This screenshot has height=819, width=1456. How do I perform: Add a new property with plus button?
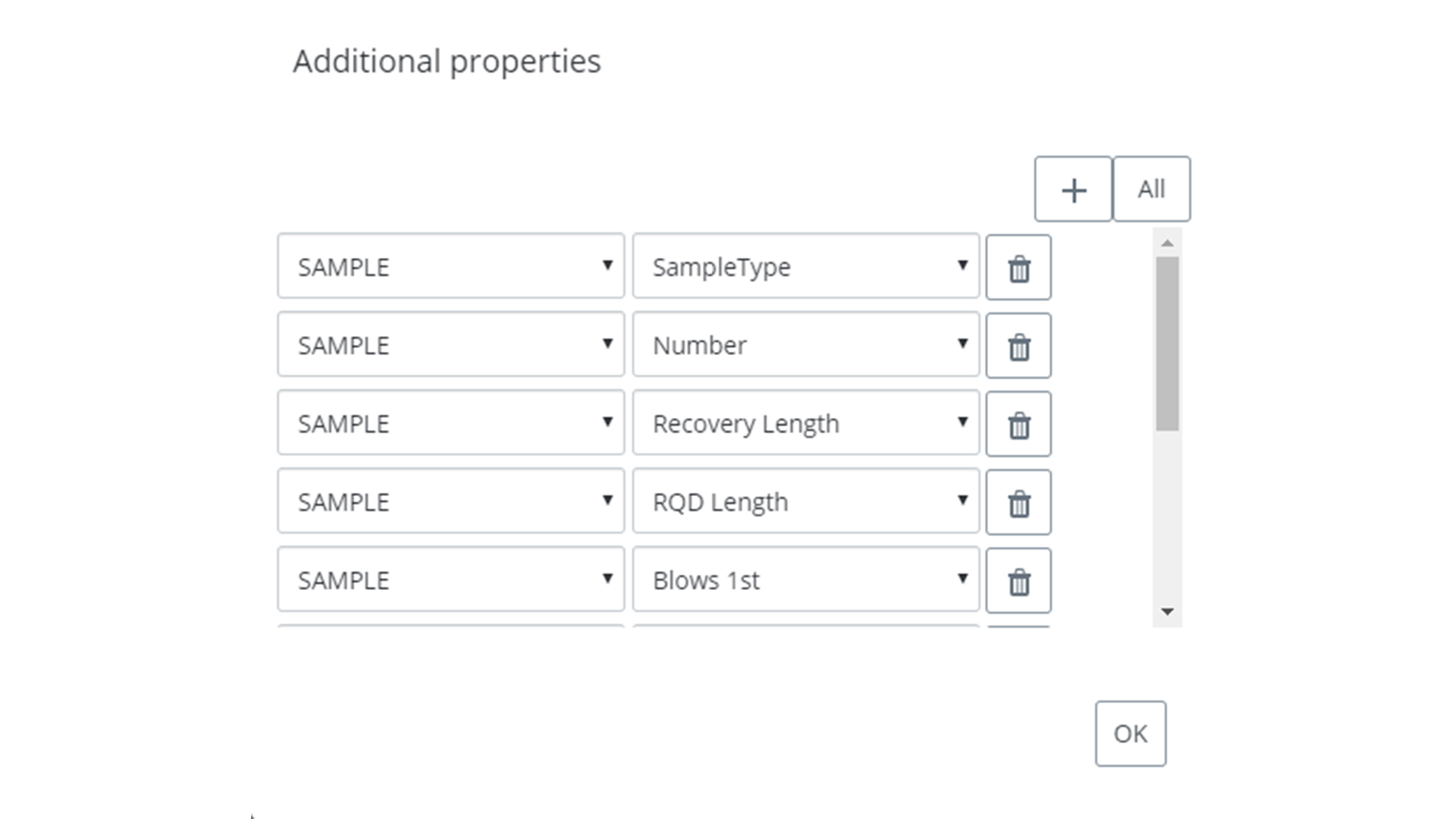1073,189
